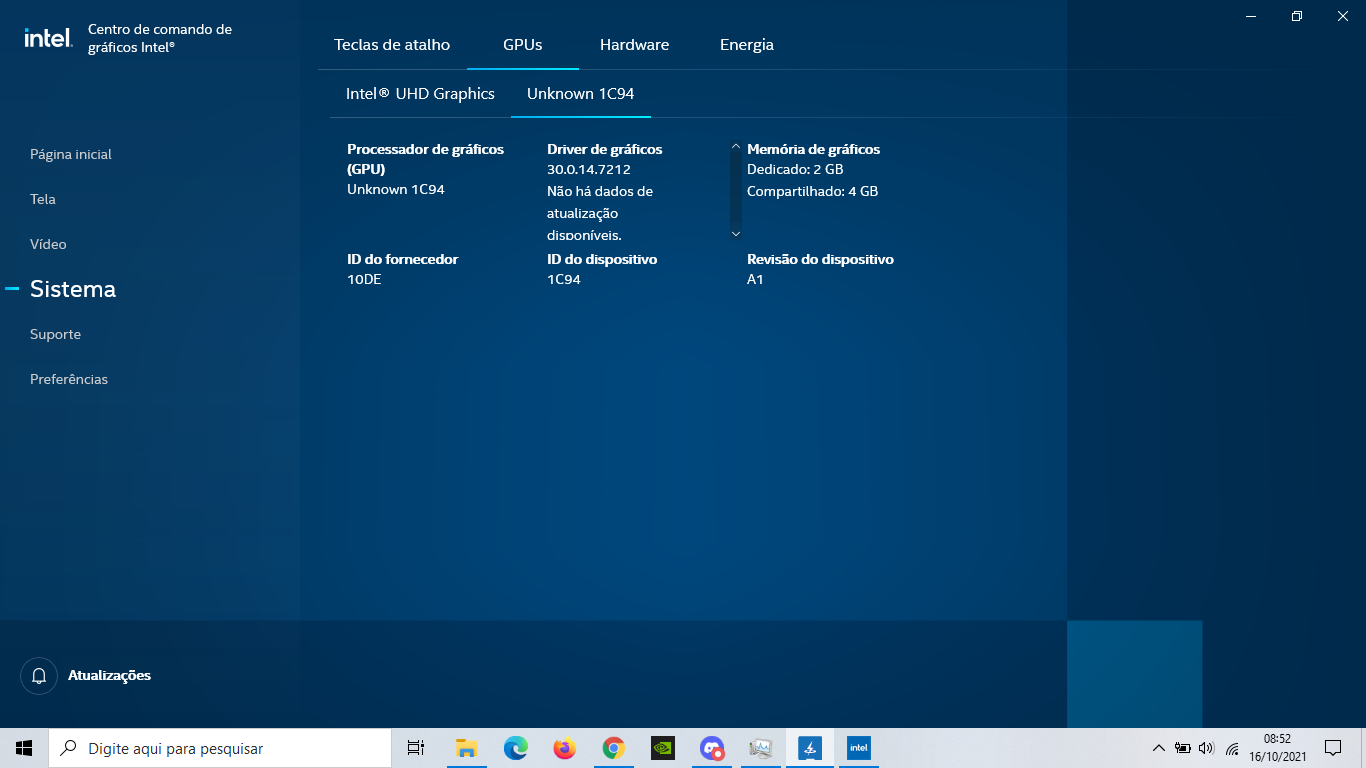
Task: Open Task View on the taskbar
Action: click(416, 748)
